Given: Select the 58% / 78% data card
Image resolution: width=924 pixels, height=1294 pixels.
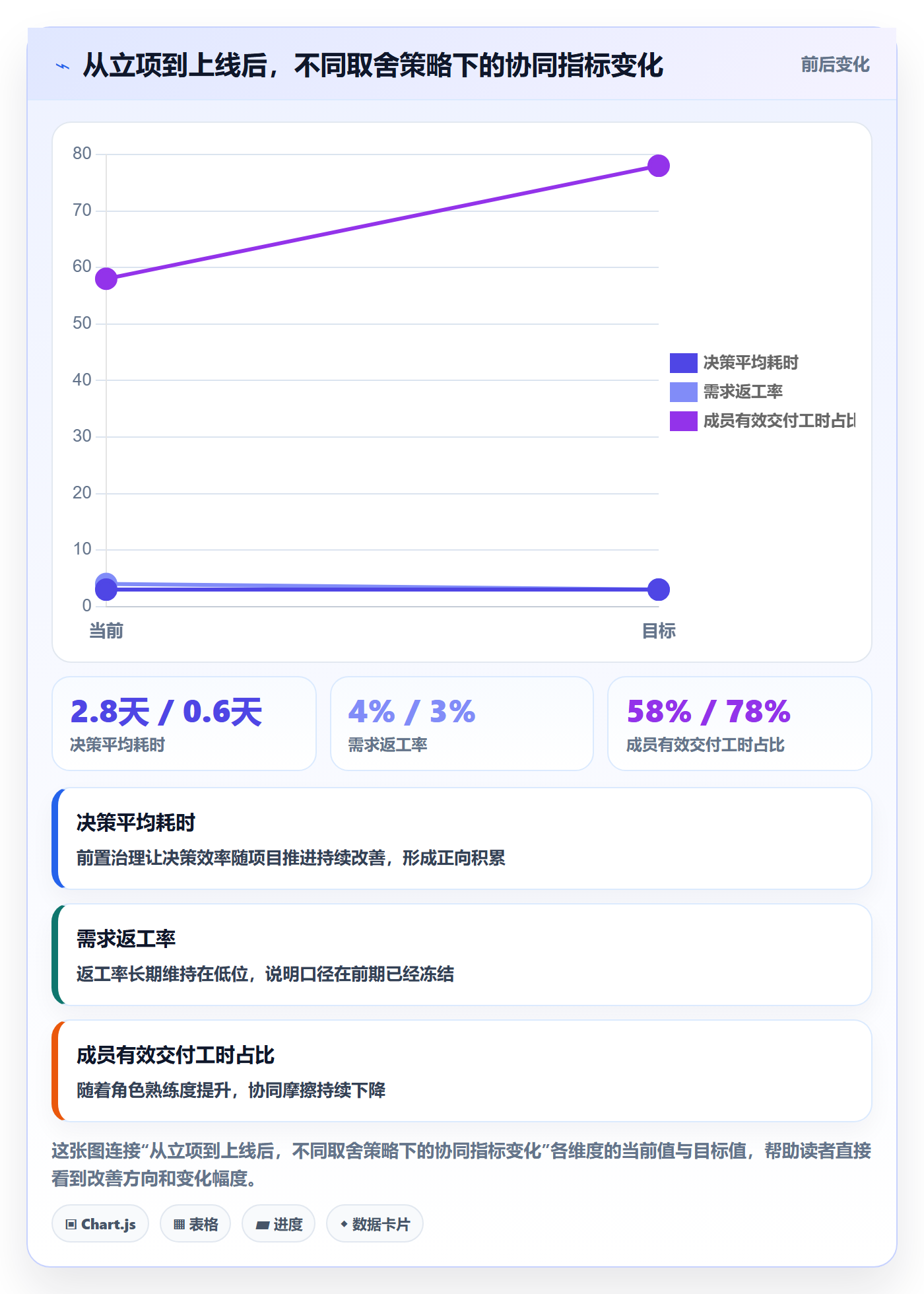Looking at the screenshot, I should click(x=740, y=724).
